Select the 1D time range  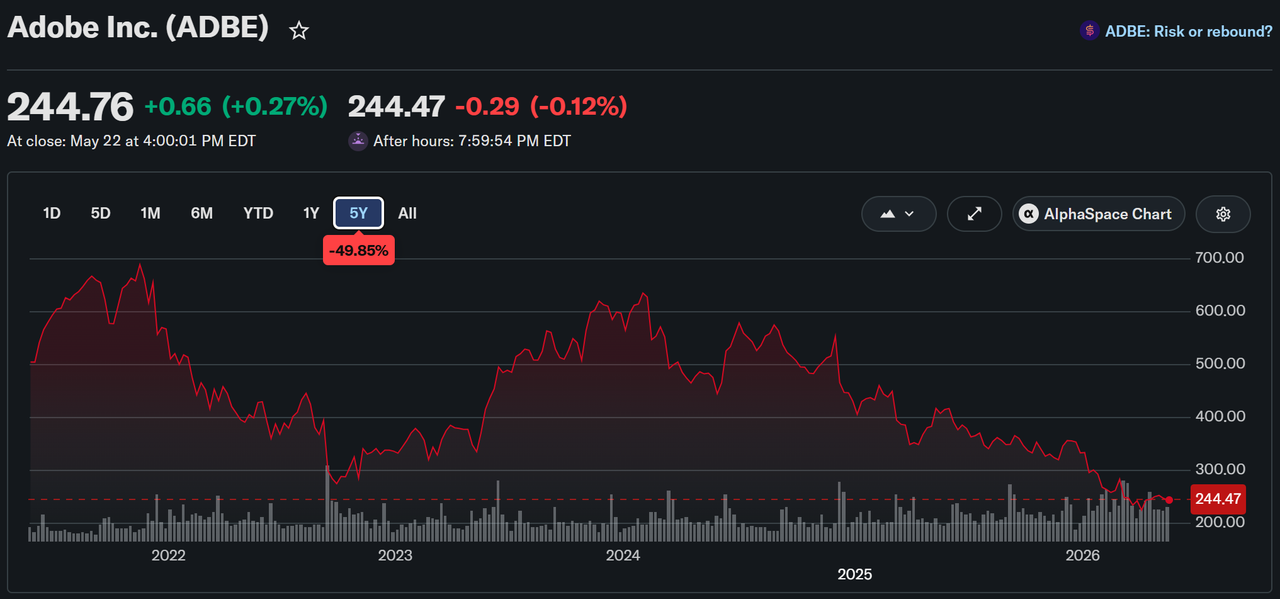(52, 213)
